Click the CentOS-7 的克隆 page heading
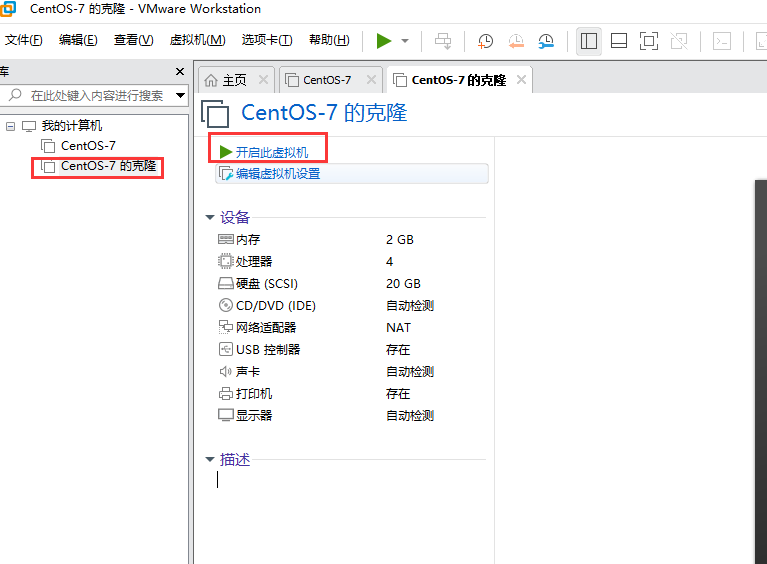Viewport: 767px width, 564px height. click(x=324, y=113)
